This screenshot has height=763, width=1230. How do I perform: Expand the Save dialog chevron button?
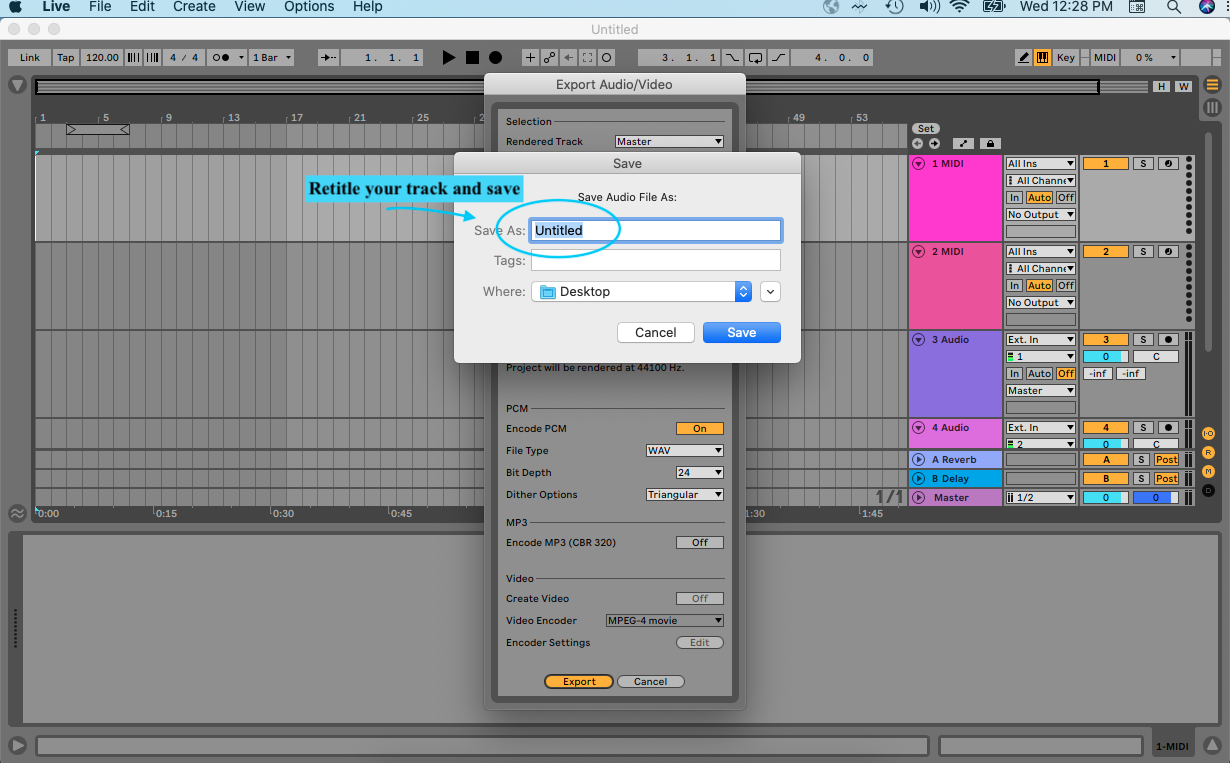click(x=770, y=292)
